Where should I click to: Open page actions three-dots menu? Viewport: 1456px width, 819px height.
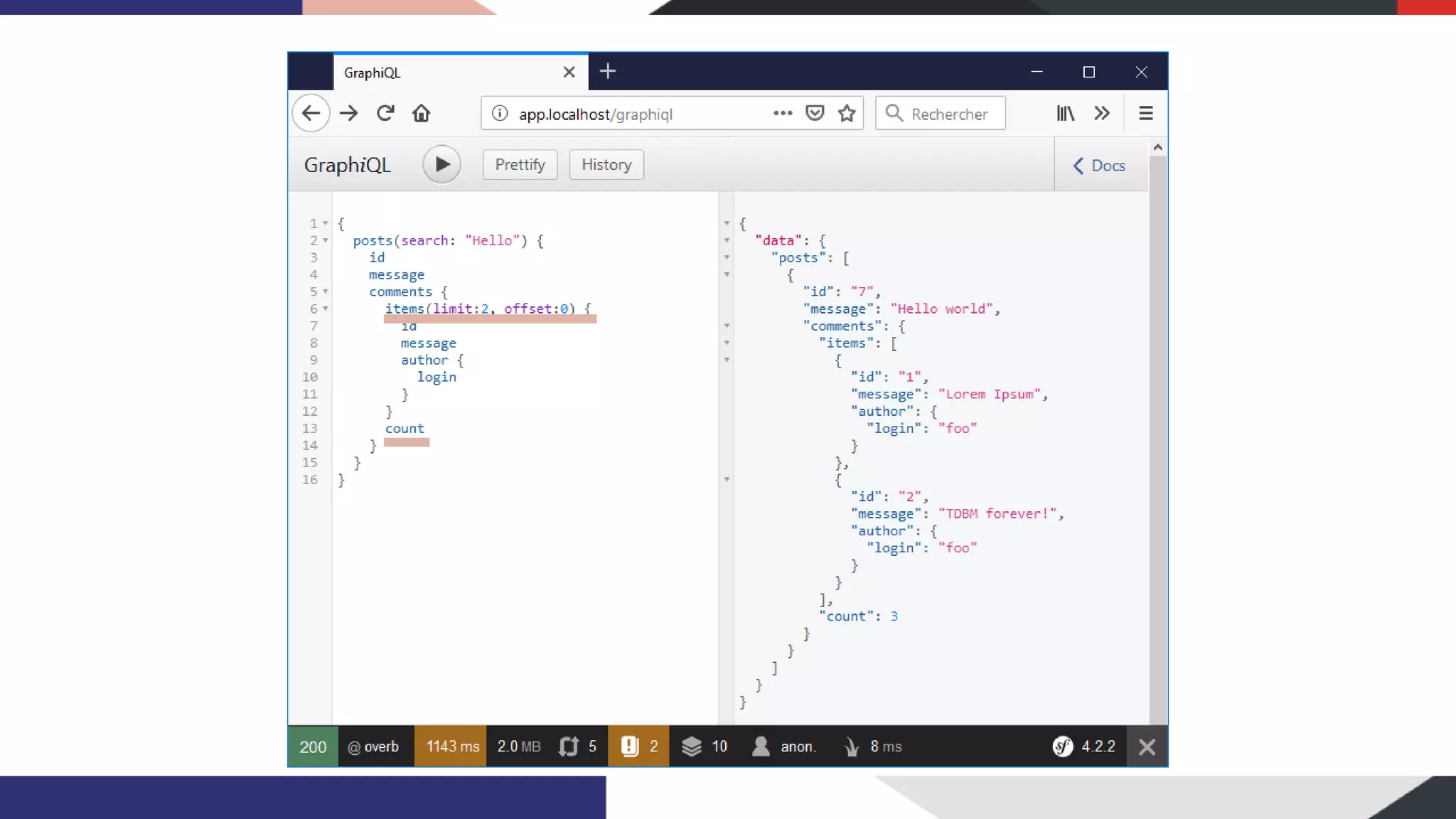(782, 113)
